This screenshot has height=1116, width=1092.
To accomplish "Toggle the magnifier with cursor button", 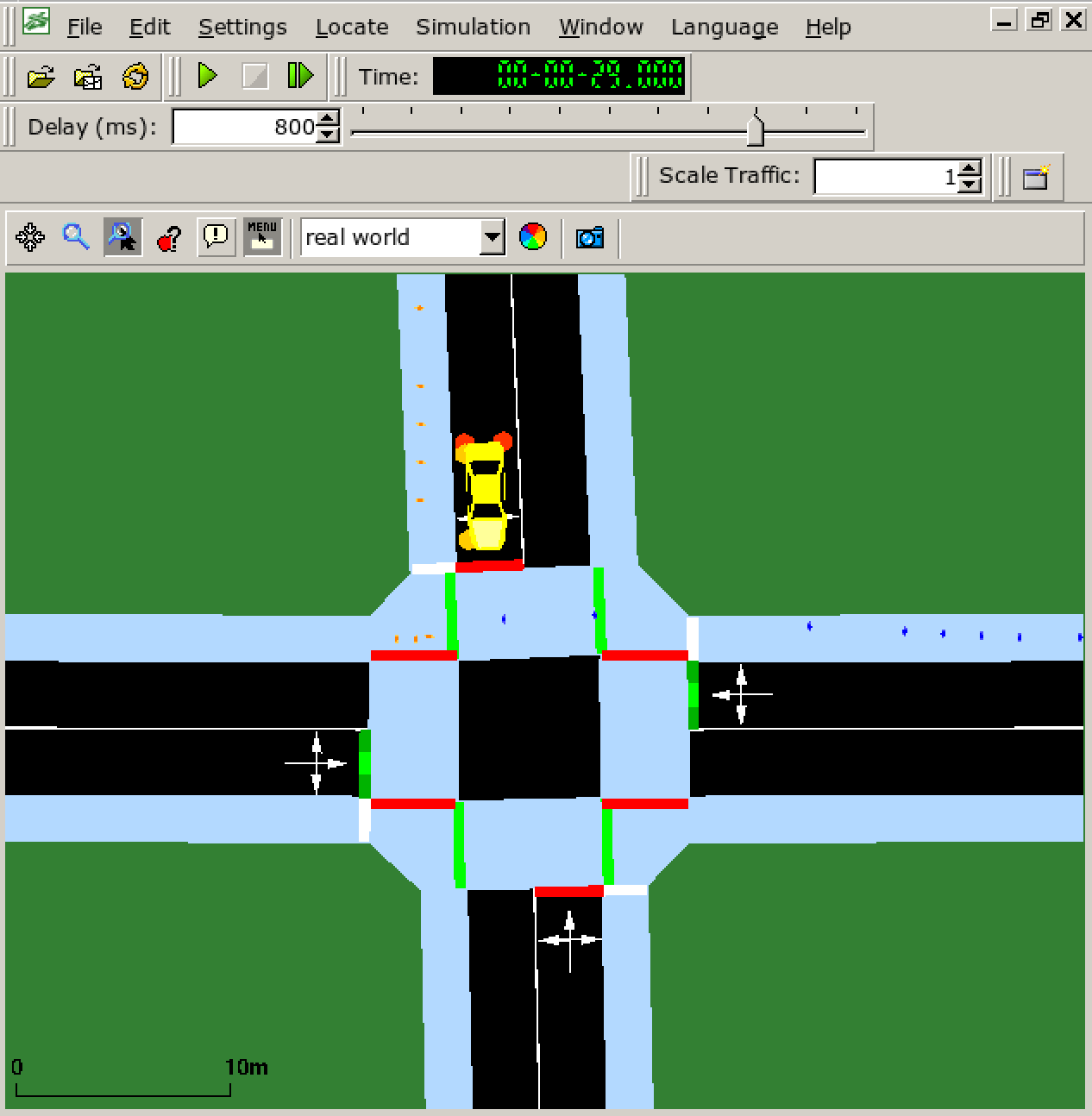I will (122, 237).
